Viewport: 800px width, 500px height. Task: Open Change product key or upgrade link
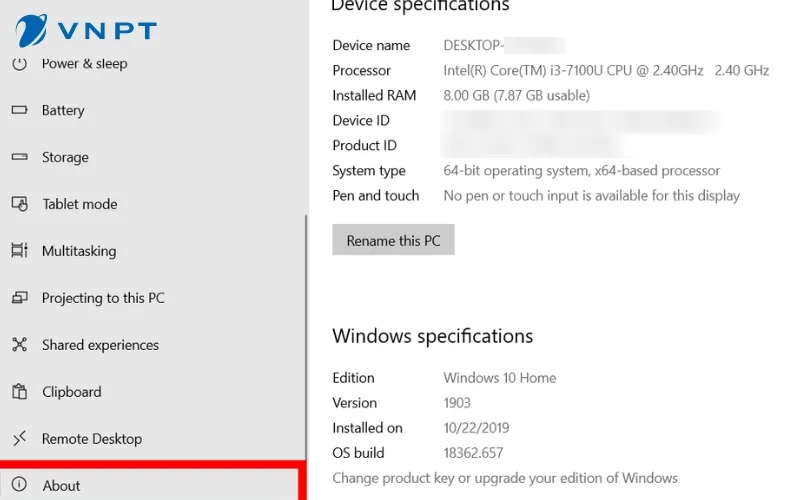504,478
